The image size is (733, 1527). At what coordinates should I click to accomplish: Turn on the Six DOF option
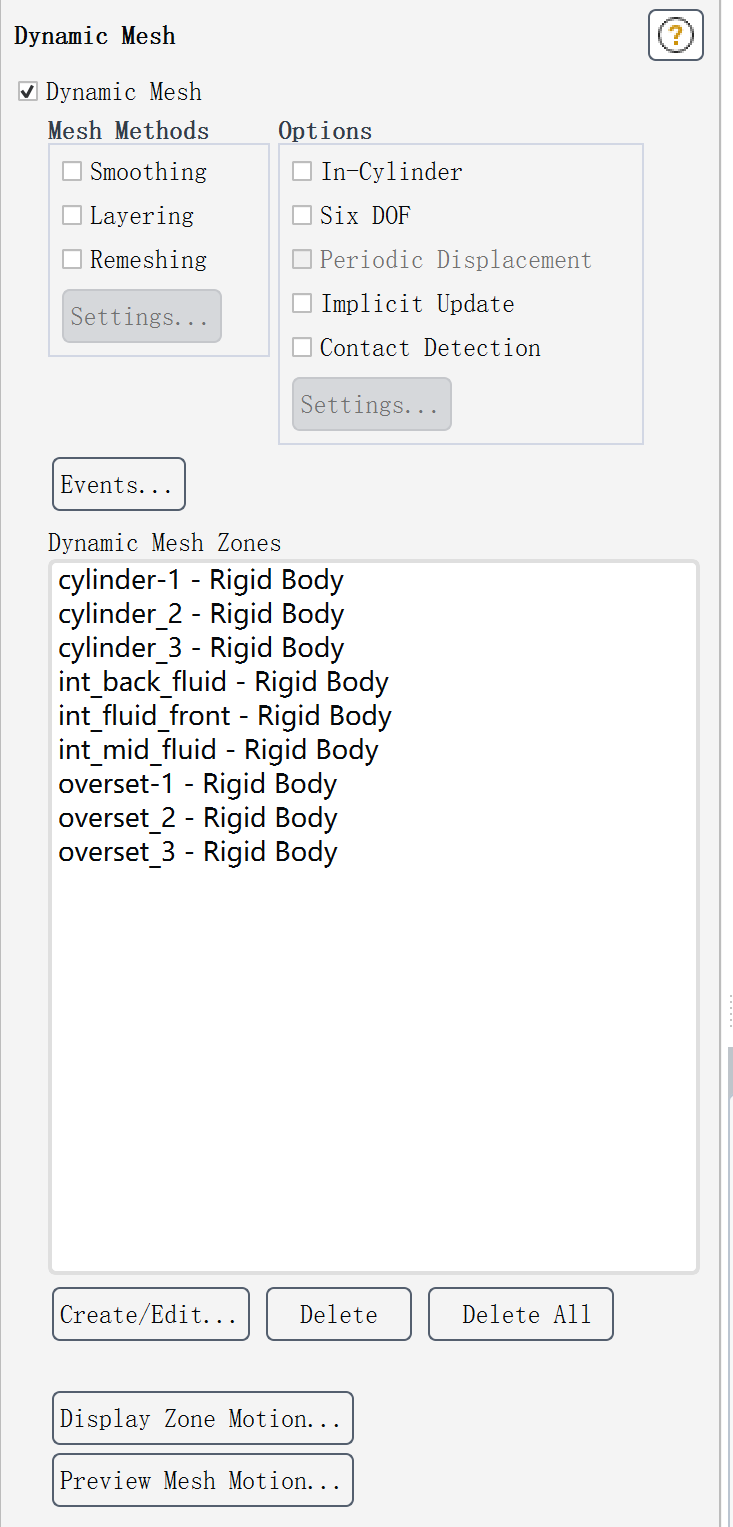[x=302, y=216]
